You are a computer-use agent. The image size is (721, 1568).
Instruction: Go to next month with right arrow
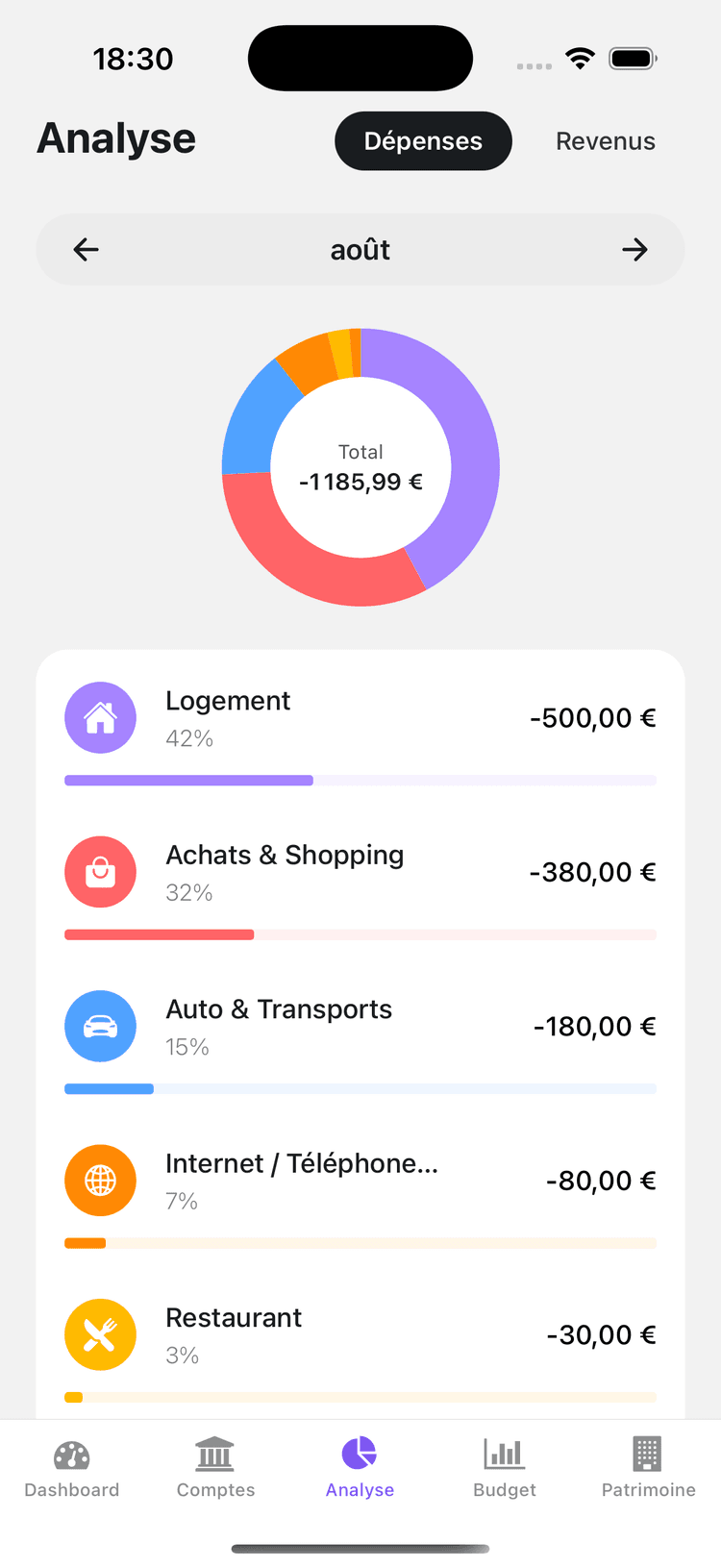(x=634, y=250)
